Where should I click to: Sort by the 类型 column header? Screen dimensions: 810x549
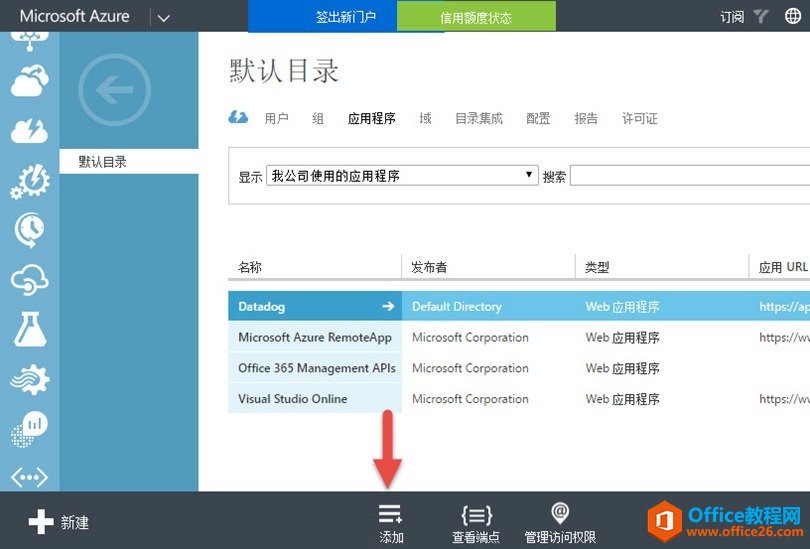click(597, 267)
